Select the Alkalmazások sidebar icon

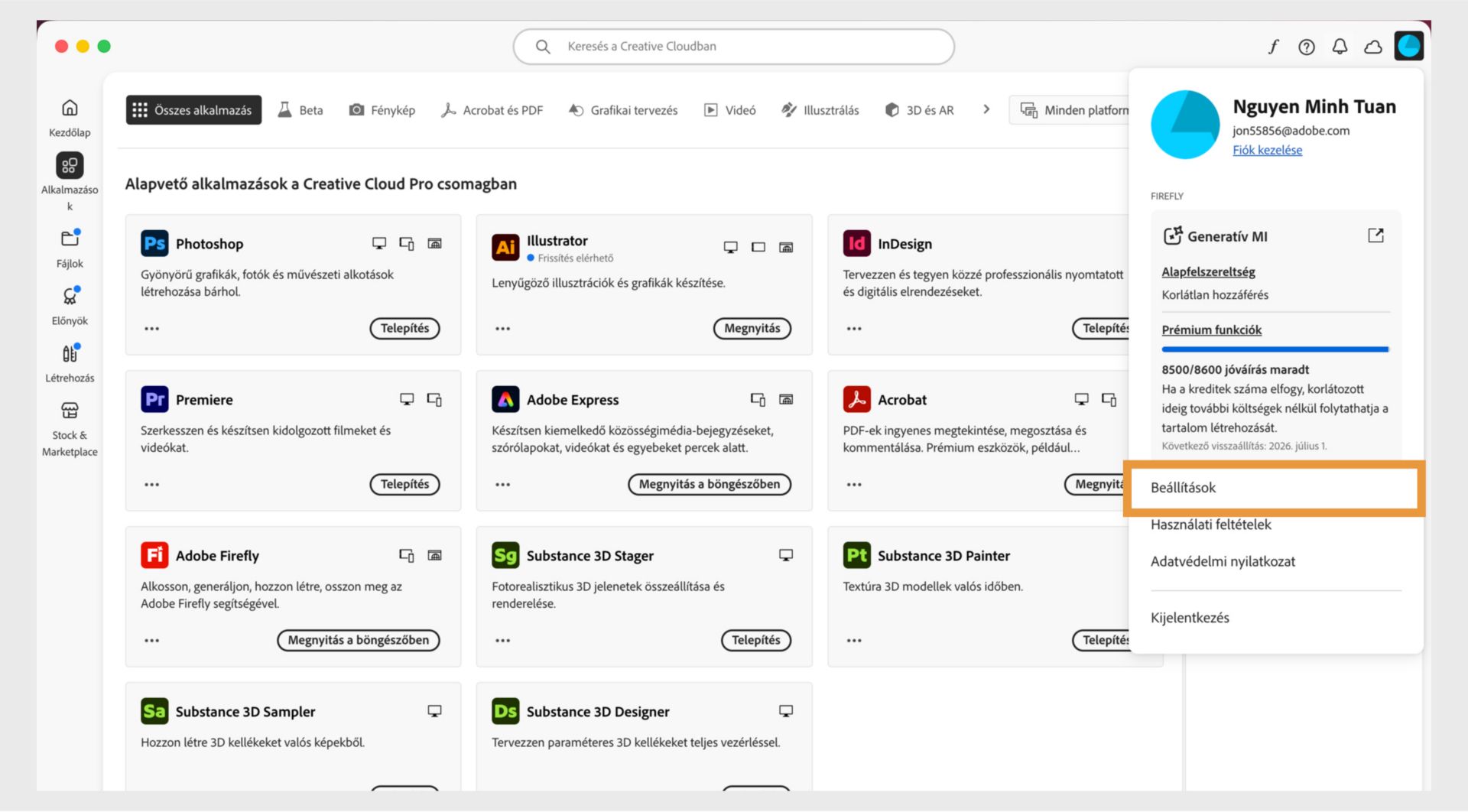click(70, 165)
